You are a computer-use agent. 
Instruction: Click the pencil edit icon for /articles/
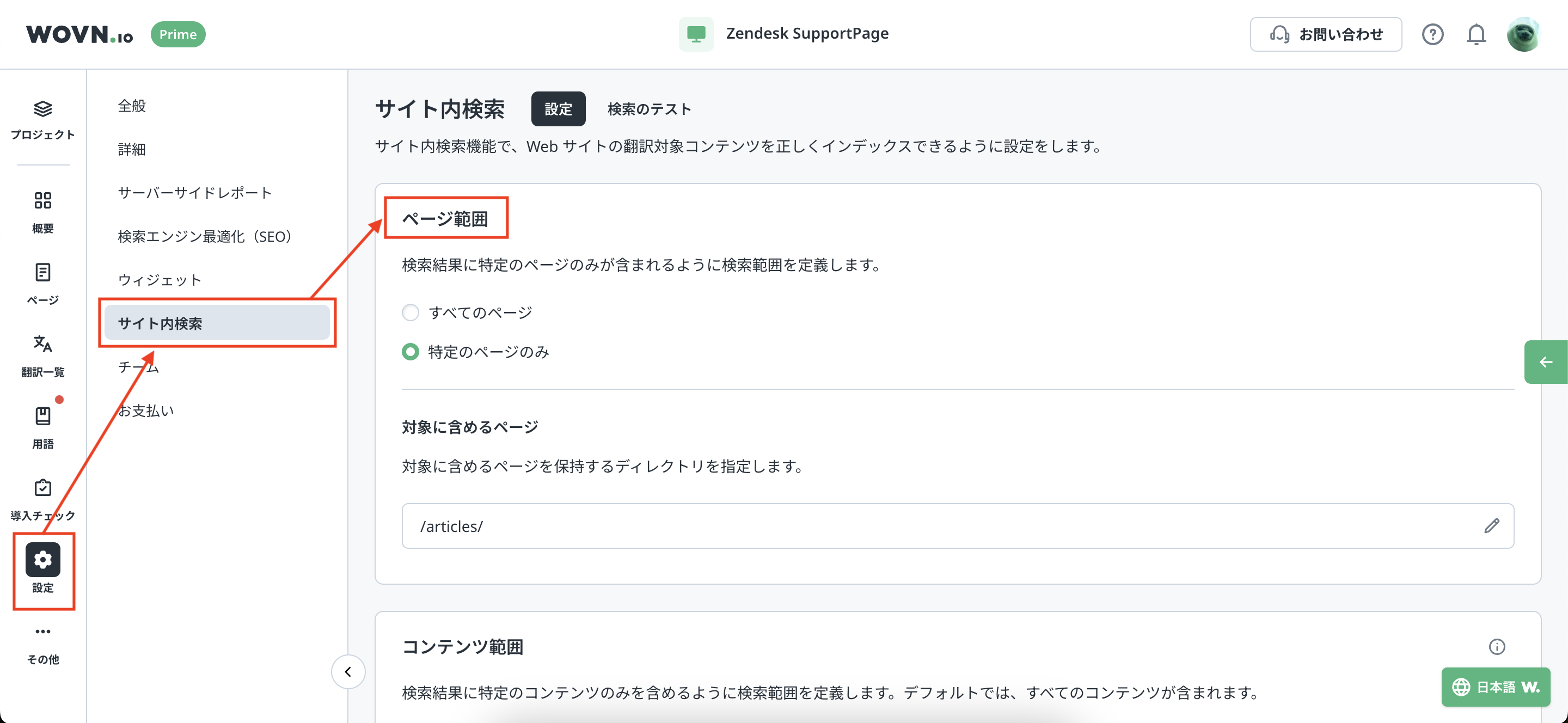(1491, 526)
